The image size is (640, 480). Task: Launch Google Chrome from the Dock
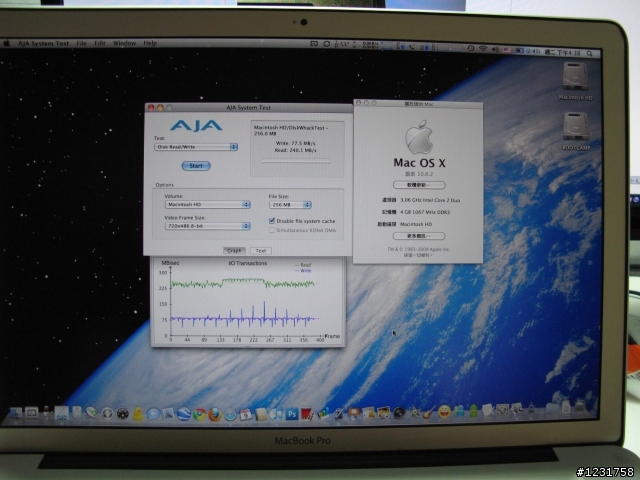(x=200, y=414)
